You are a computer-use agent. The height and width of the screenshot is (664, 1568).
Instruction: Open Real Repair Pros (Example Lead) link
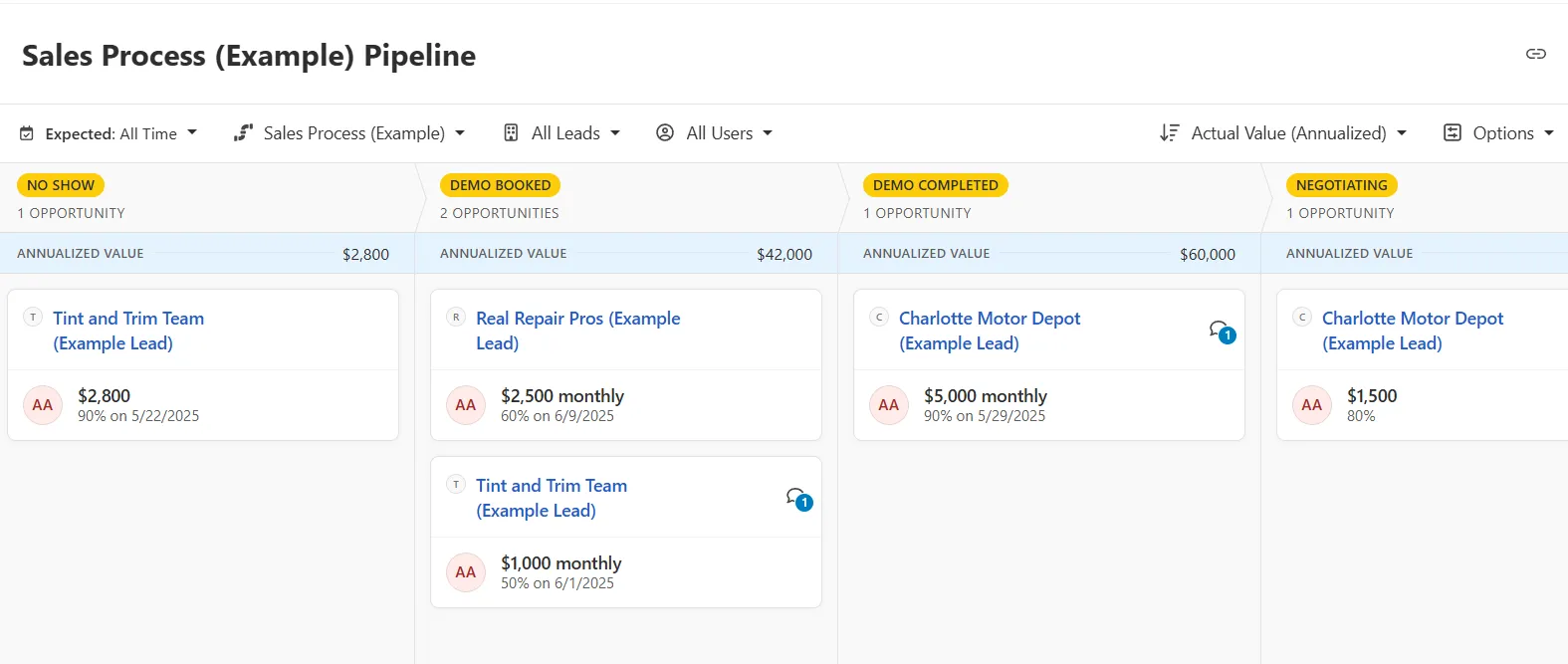tap(577, 331)
